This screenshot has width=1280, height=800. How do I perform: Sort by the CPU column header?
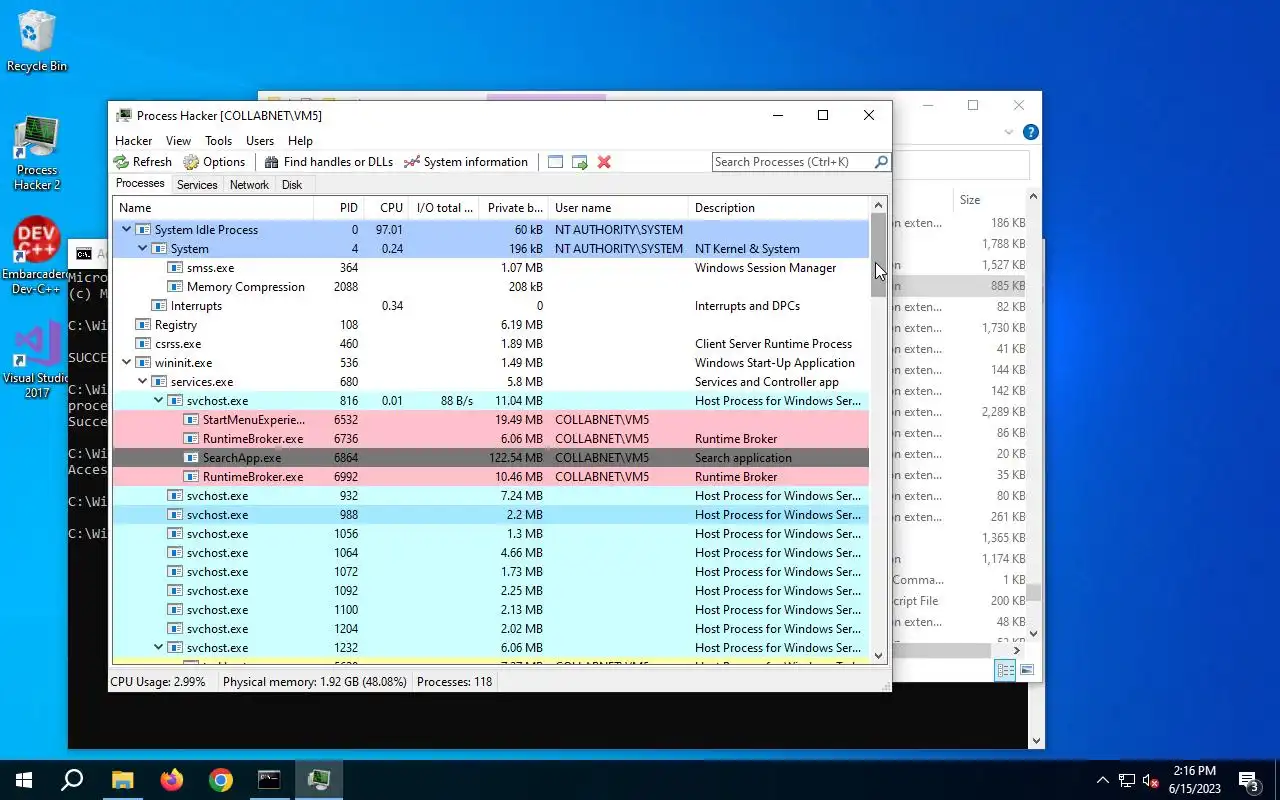[386, 208]
